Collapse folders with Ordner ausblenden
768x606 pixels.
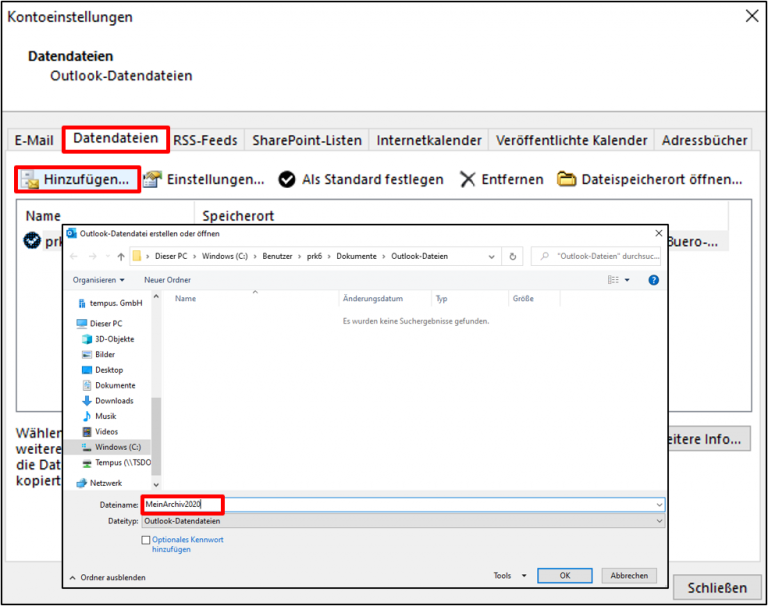coord(108,578)
